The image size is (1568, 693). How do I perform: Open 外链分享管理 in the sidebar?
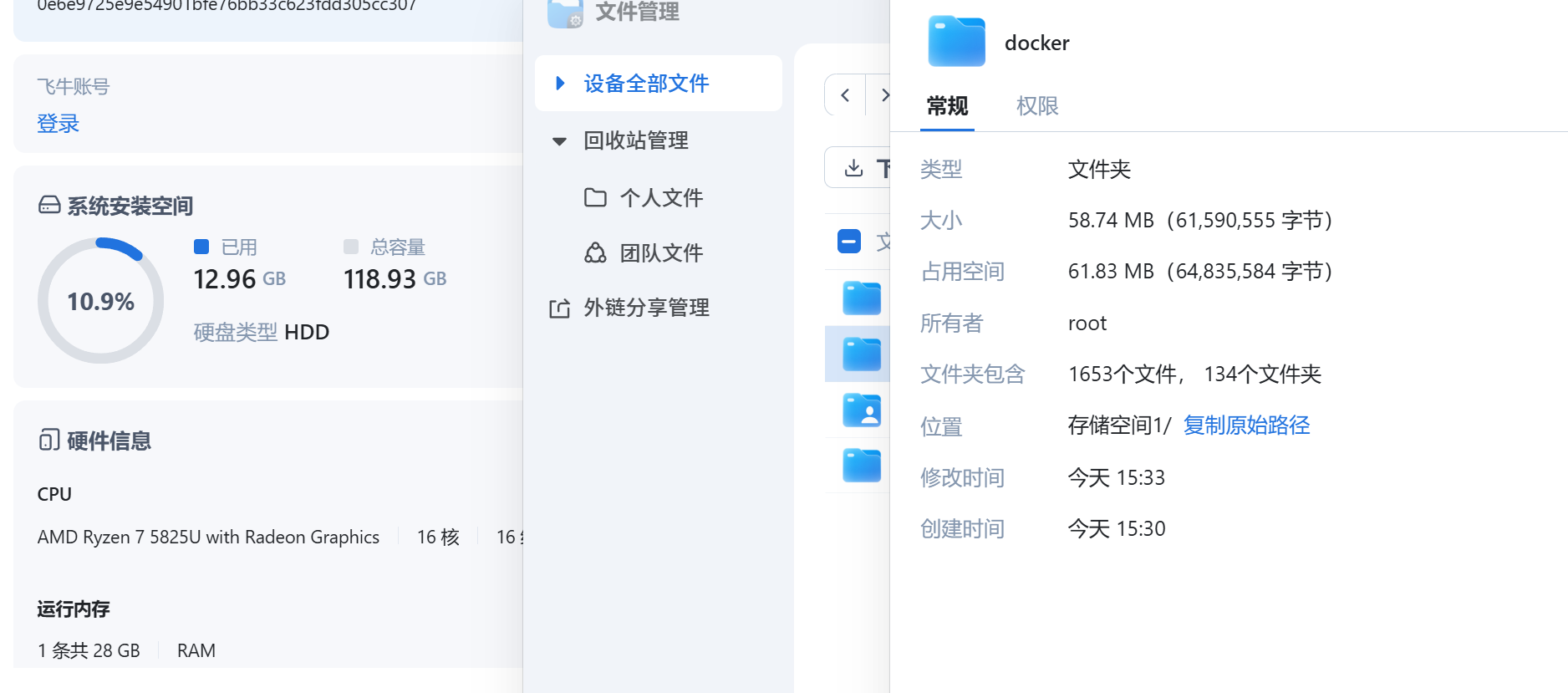[647, 308]
